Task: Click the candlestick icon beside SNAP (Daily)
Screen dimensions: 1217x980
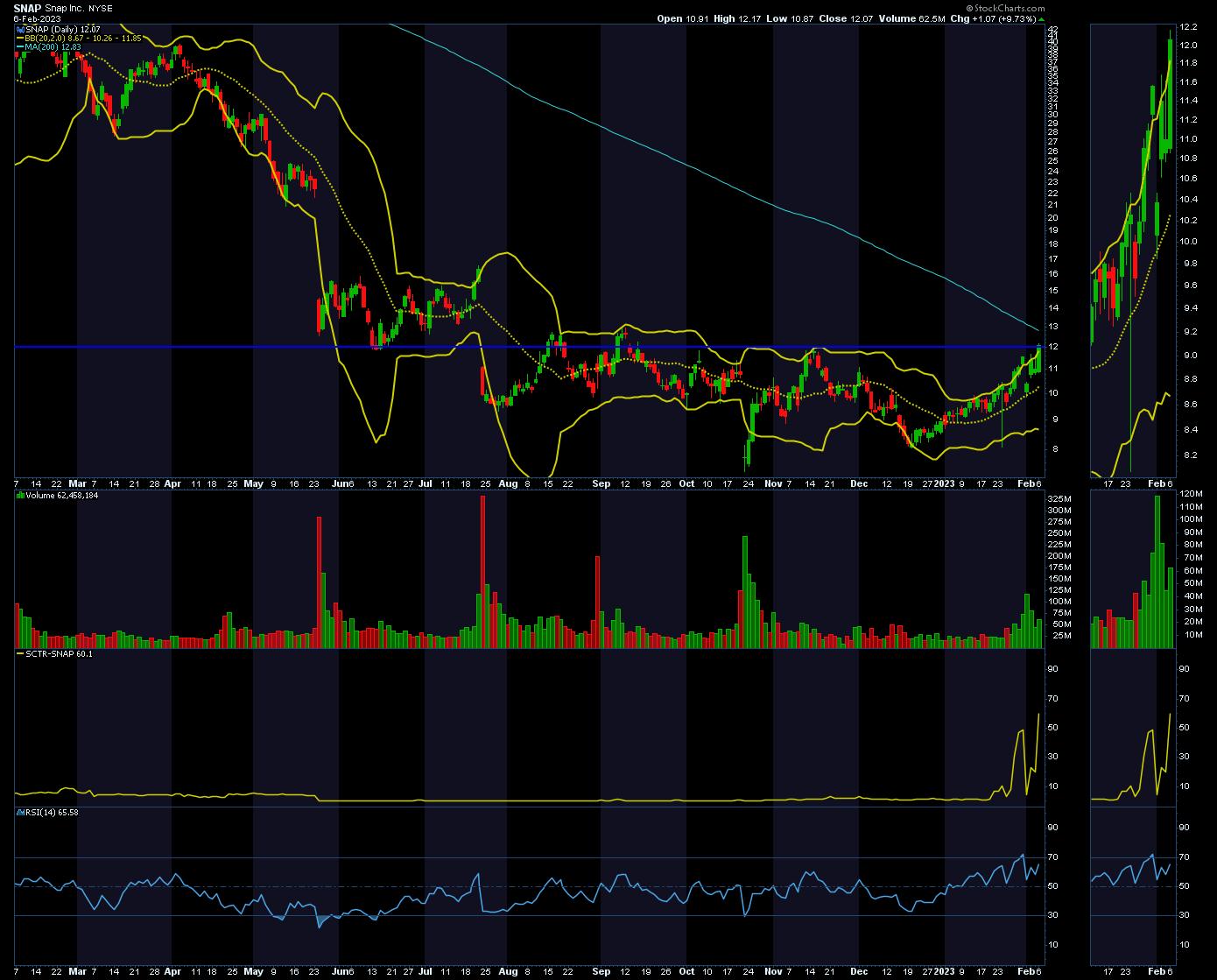Action: 18,29
